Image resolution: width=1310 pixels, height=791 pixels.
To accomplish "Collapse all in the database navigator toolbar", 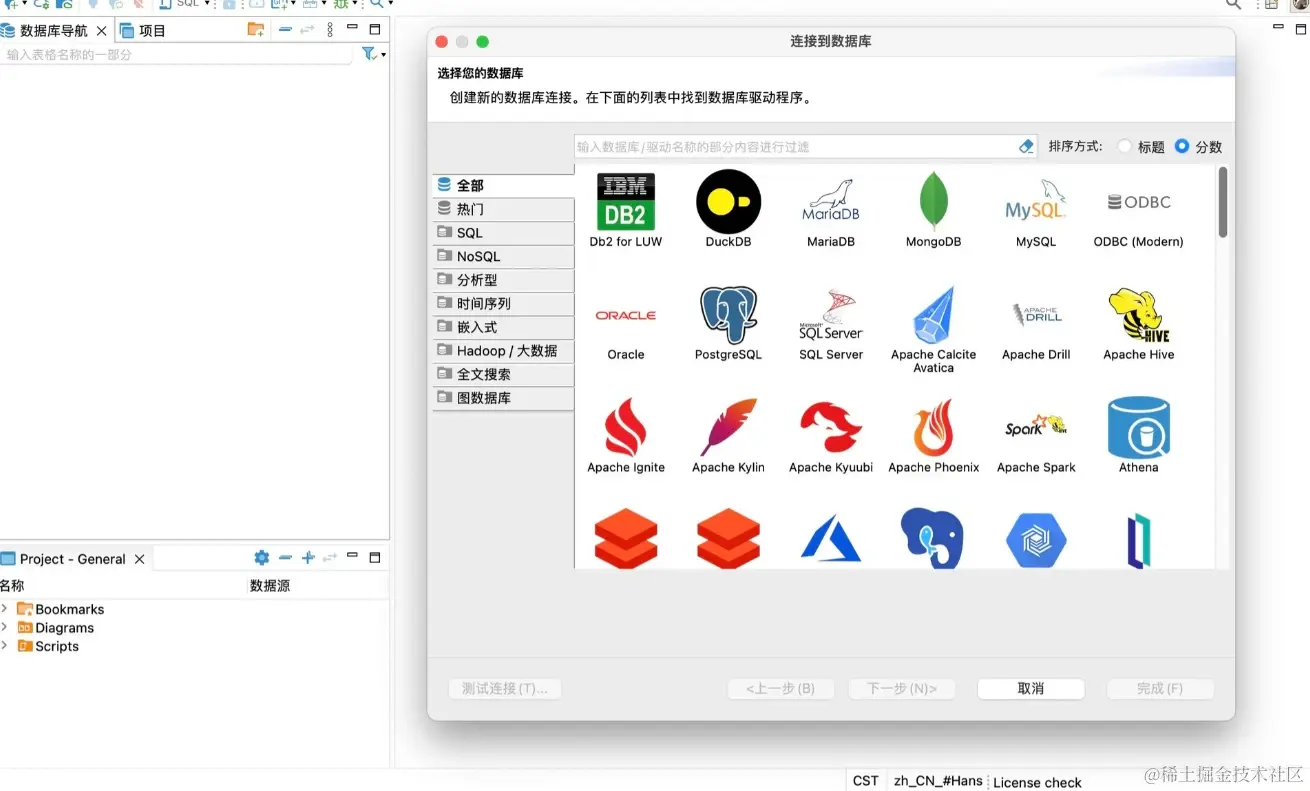I will (x=285, y=29).
